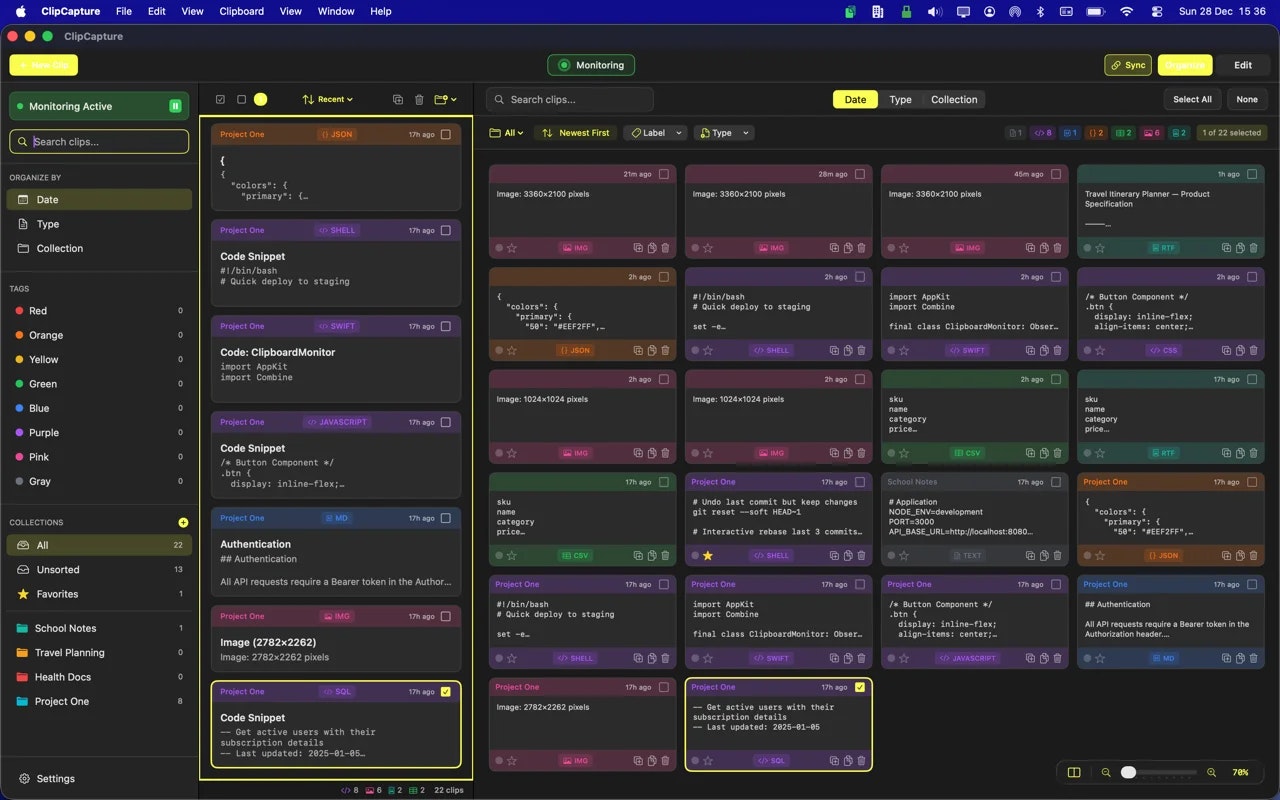
Task: Open the duplicate clips icon in list toolbar
Action: tap(397, 99)
